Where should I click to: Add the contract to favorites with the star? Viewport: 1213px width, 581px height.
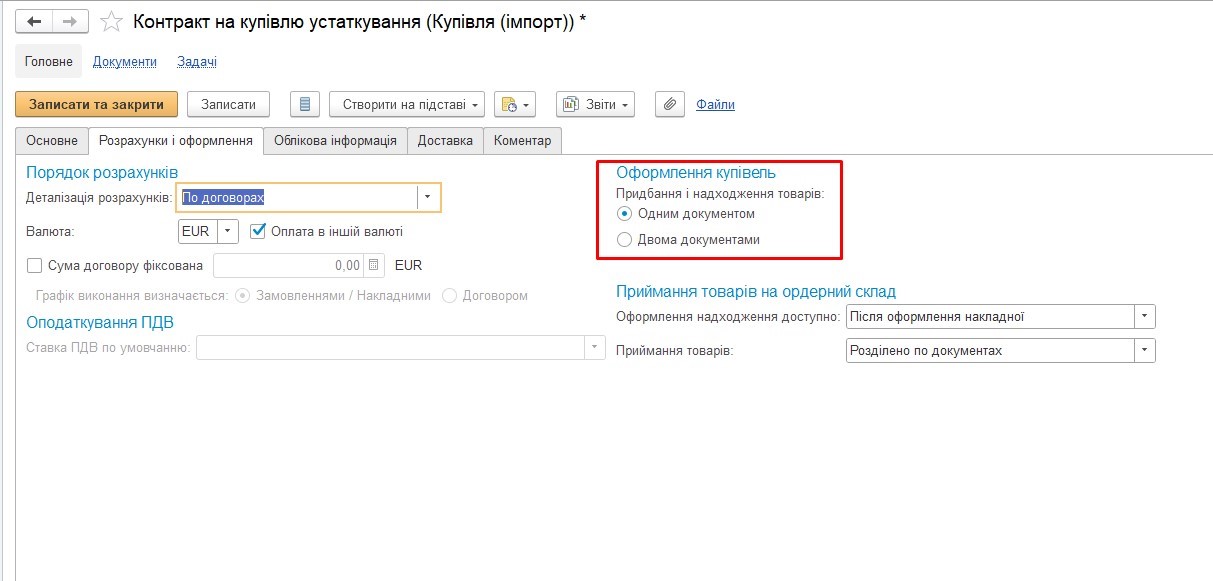tap(113, 21)
